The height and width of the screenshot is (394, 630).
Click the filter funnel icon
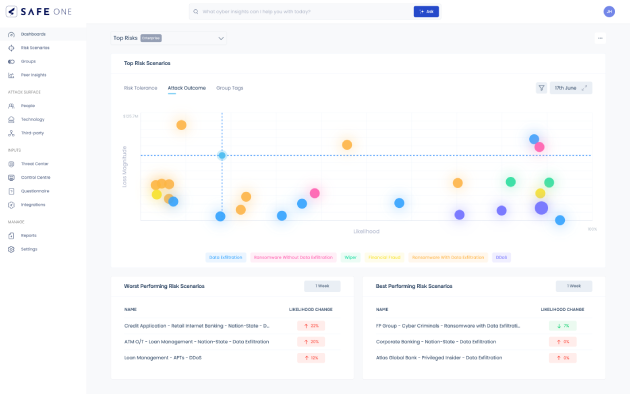(541, 88)
